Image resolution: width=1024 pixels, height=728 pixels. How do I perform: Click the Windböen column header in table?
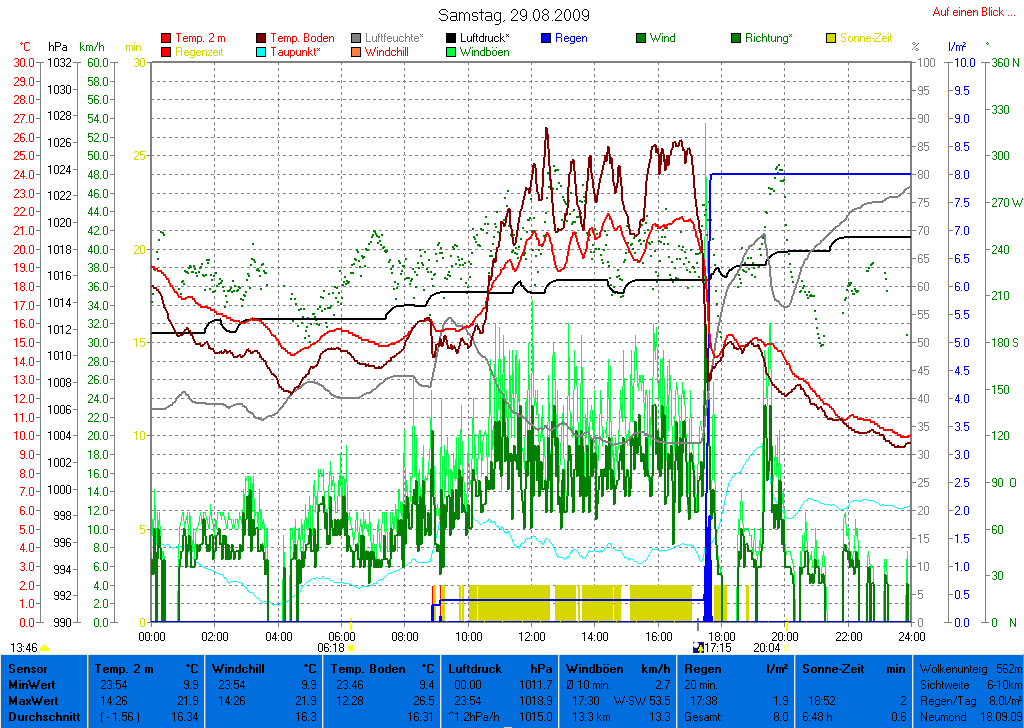592,668
